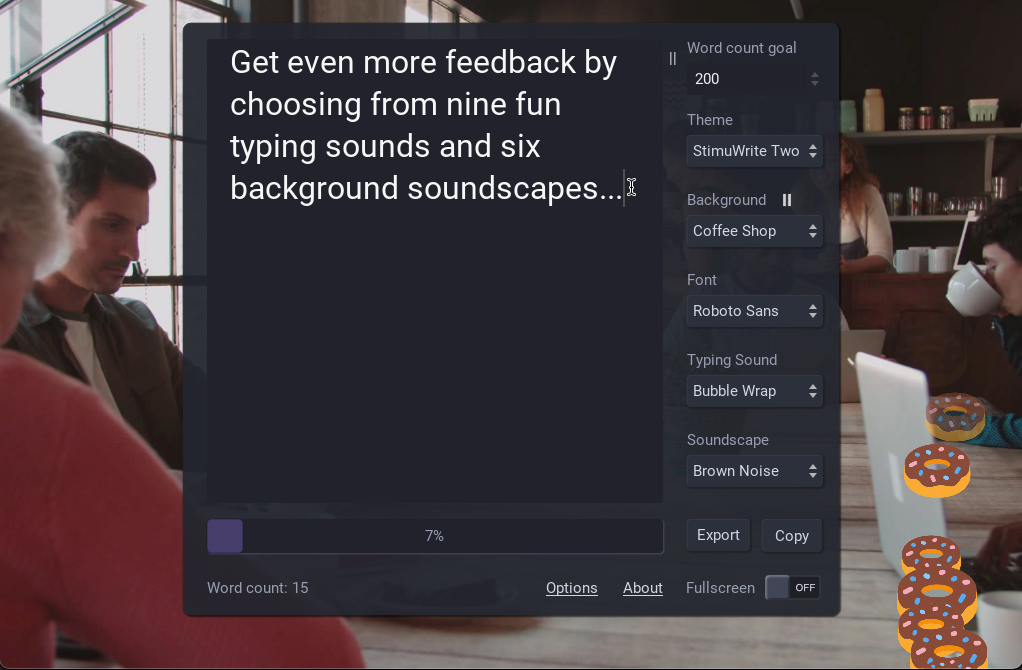Viewport: 1022px width, 670px height.
Task: Open the Font dropdown showing Roboto Sans
Action: pos(755,312)
